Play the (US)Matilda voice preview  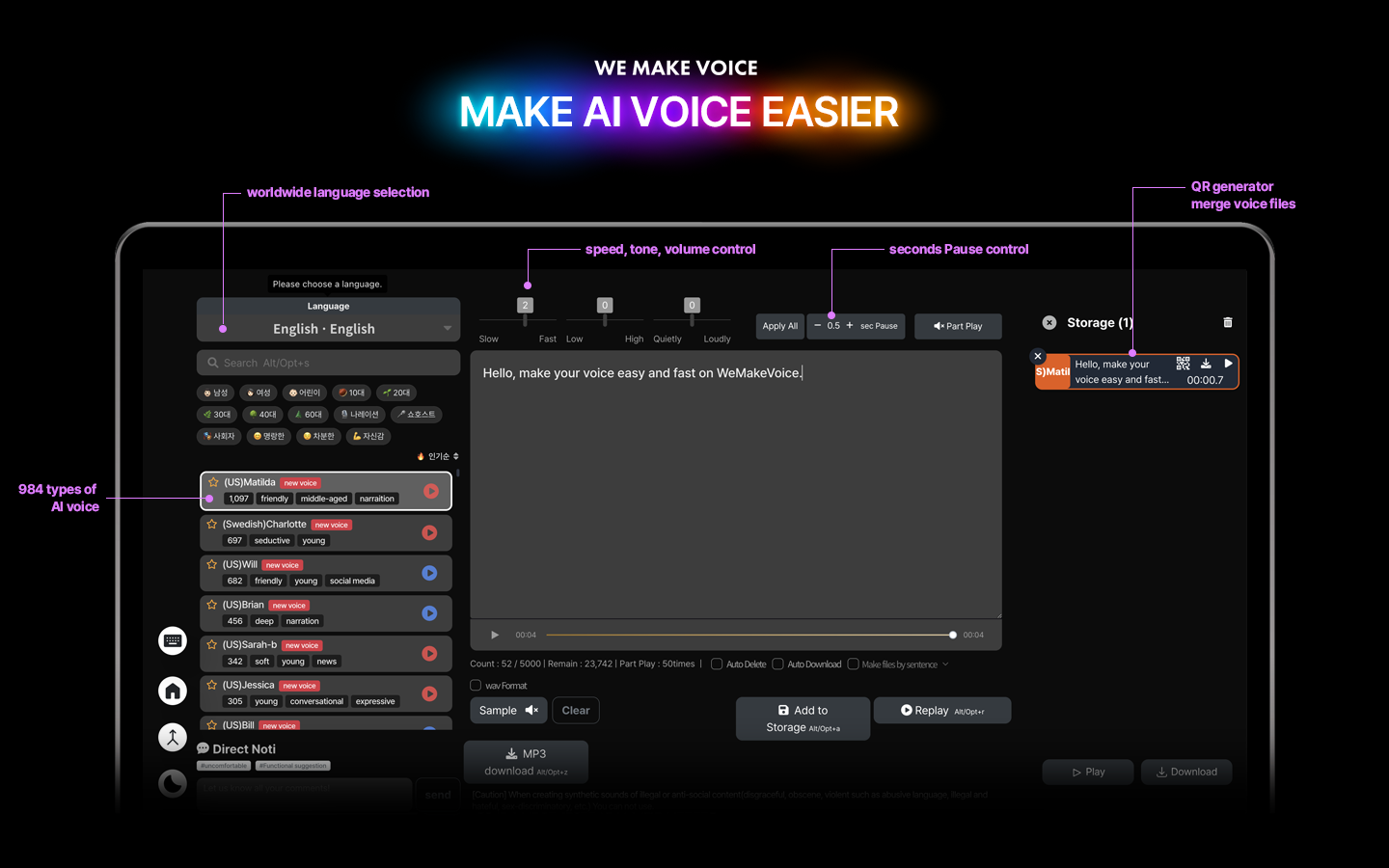tap(431, 491)
